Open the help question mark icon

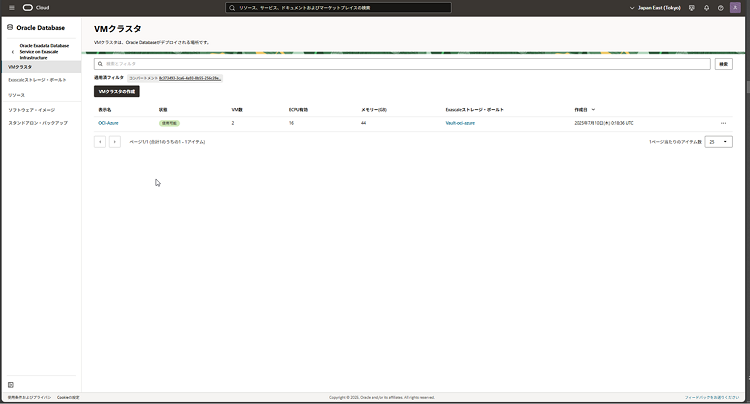click(x=720, y=7)
